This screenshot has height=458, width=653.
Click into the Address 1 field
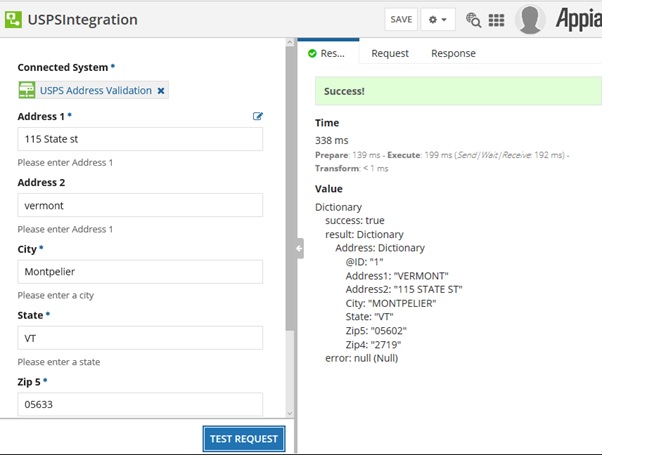tap(140, 139)
